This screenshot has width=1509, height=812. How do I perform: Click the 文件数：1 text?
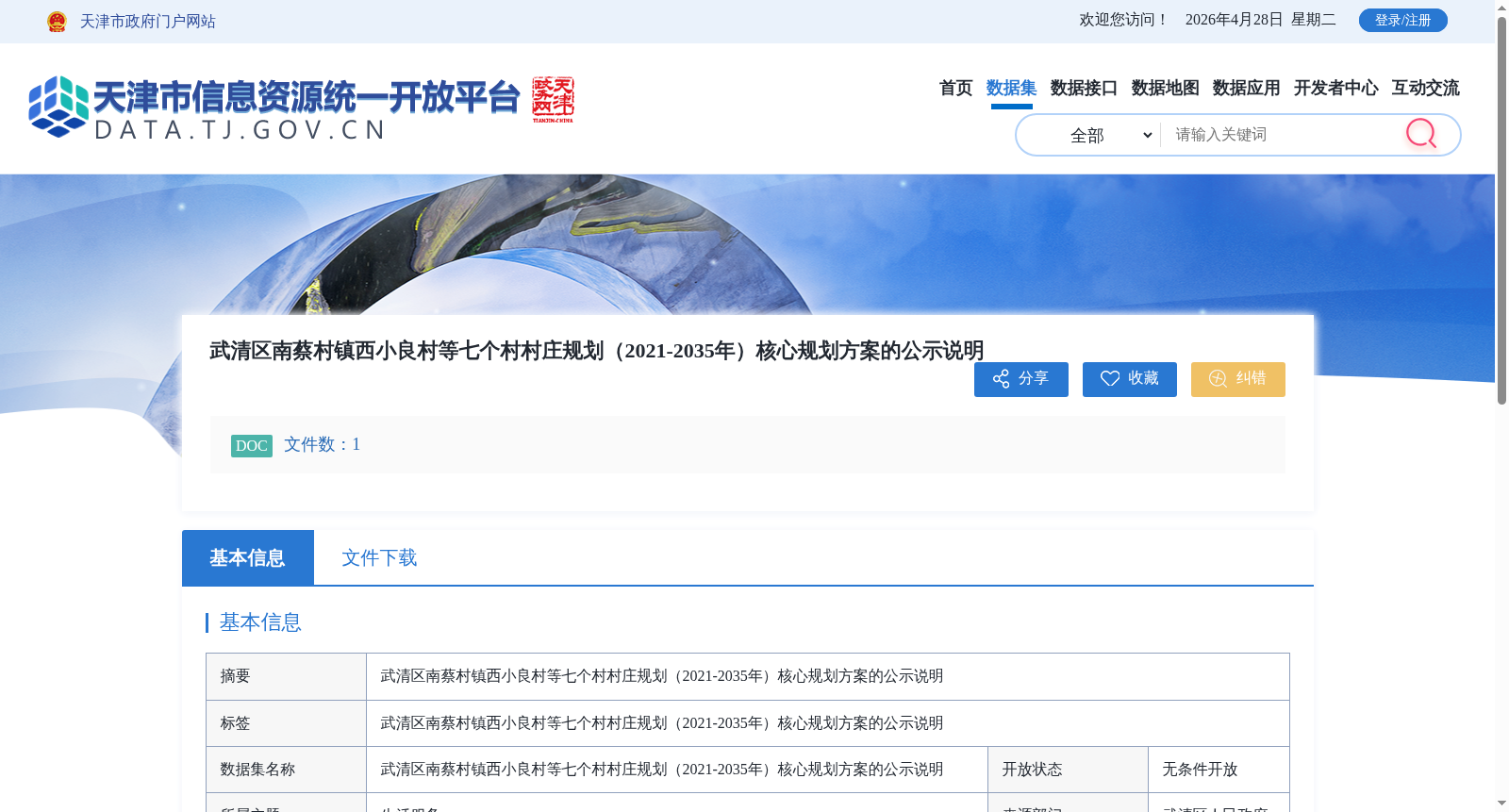[323, 444]
